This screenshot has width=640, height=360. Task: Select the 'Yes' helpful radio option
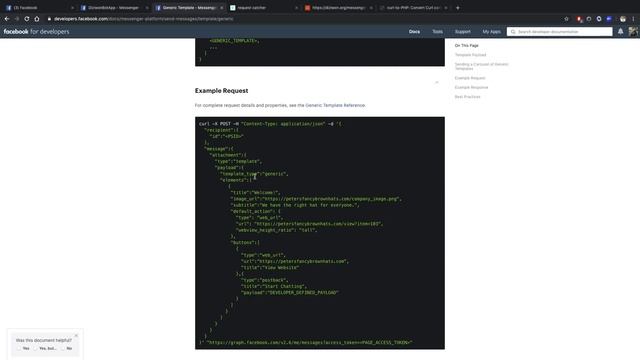[19, 348]
